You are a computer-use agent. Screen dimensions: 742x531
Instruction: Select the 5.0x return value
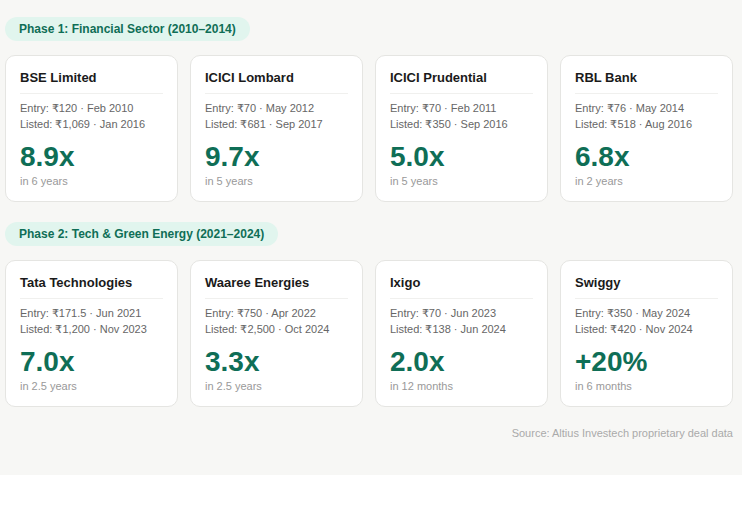417,156
